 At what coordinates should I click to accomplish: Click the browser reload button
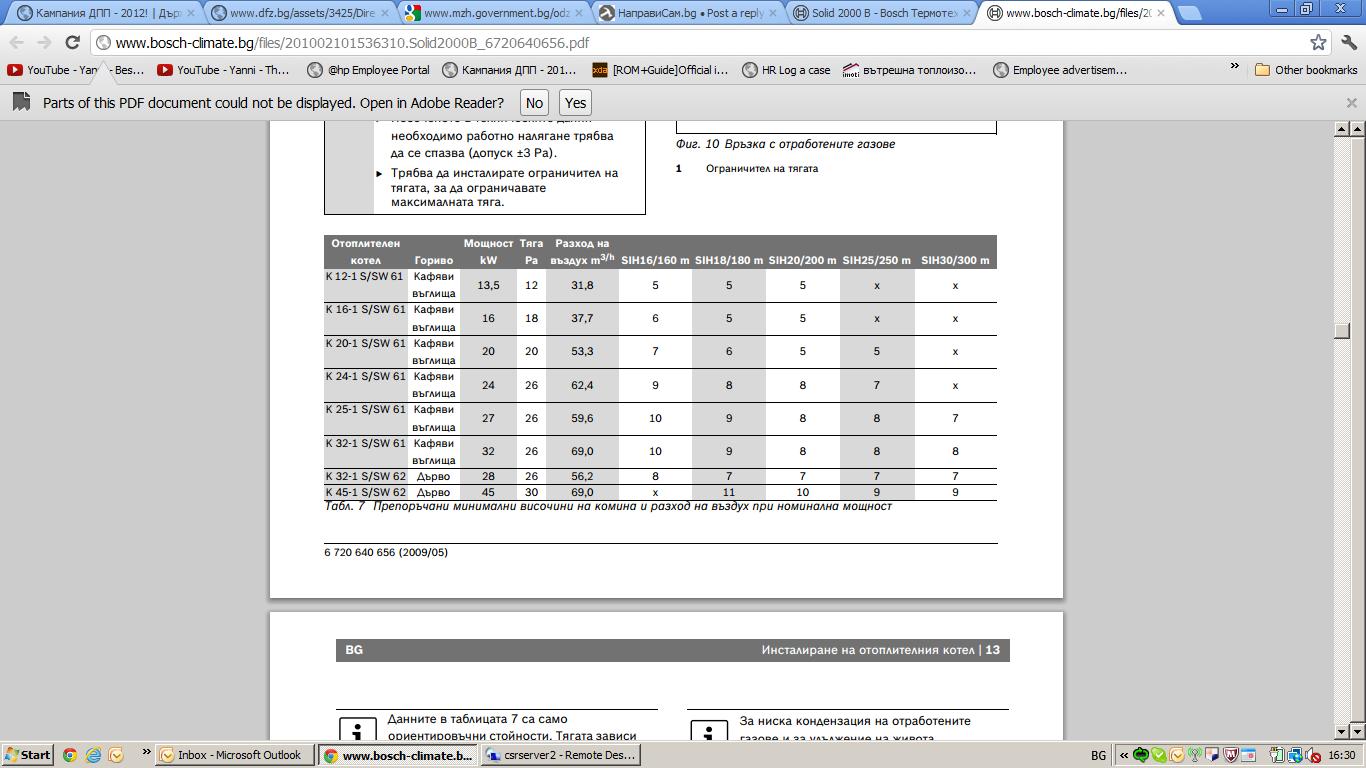tap(72, 43)
